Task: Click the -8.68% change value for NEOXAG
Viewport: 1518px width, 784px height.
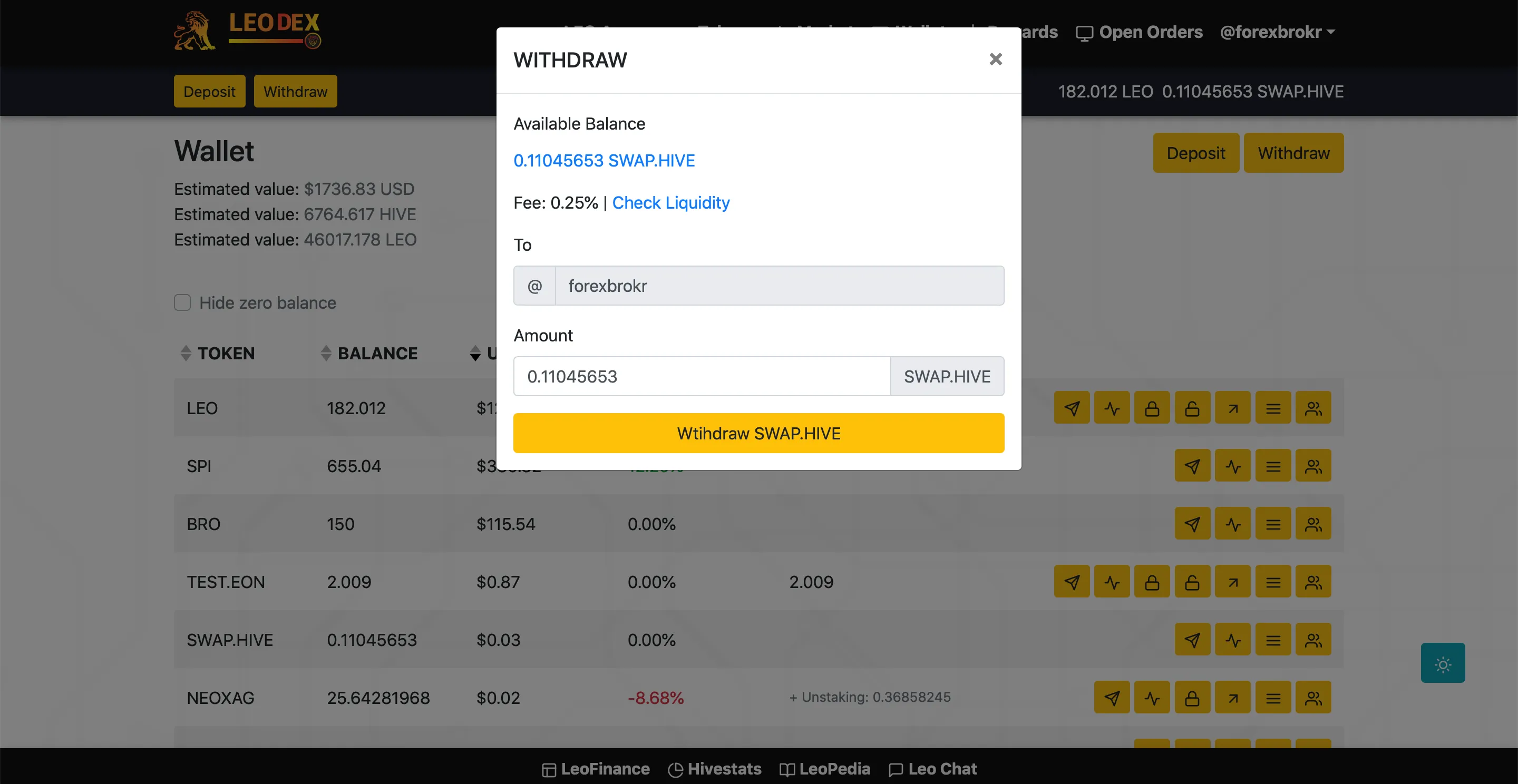Action: tap(655, 698)
